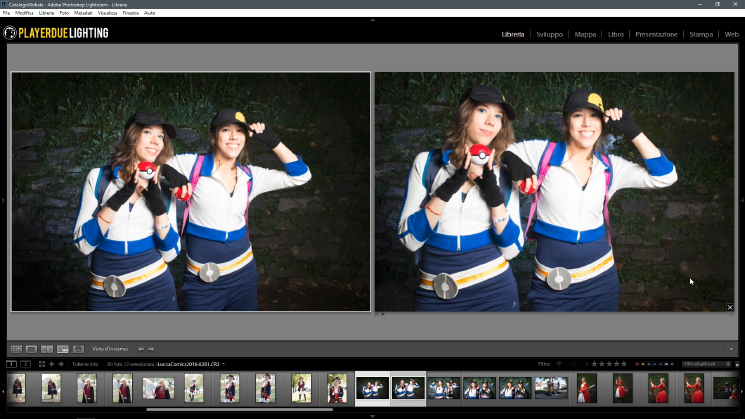This screenshot has width=745, height=419.
Task: Toggle green color label filter
Action: click(649, 364)
